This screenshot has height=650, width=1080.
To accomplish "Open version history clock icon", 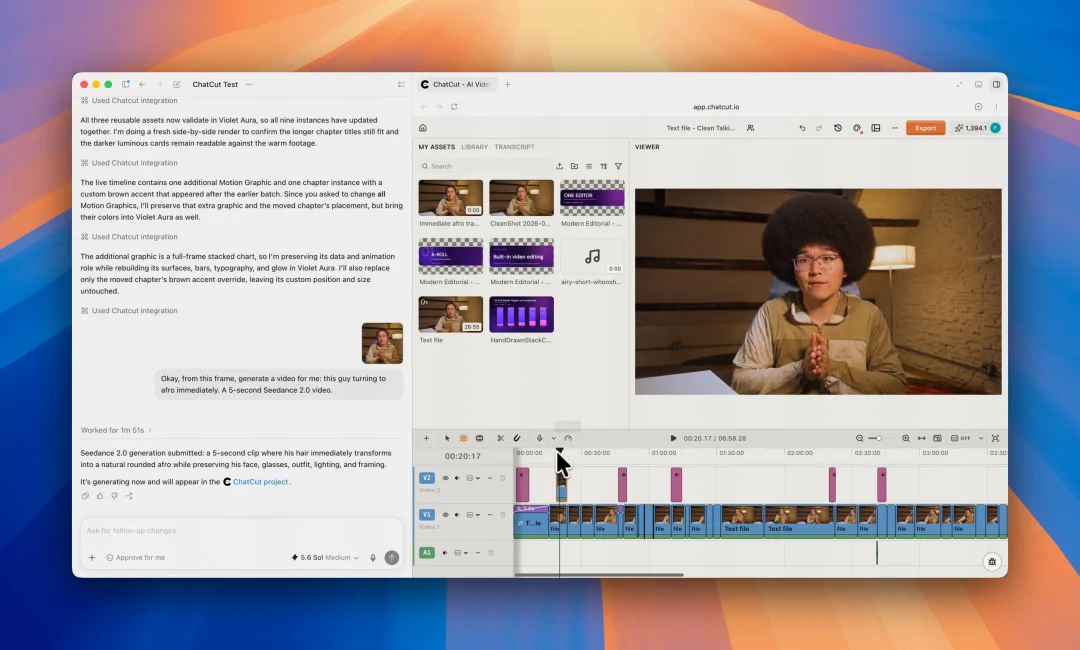I will pyautogui.click(x=838, y=128).
